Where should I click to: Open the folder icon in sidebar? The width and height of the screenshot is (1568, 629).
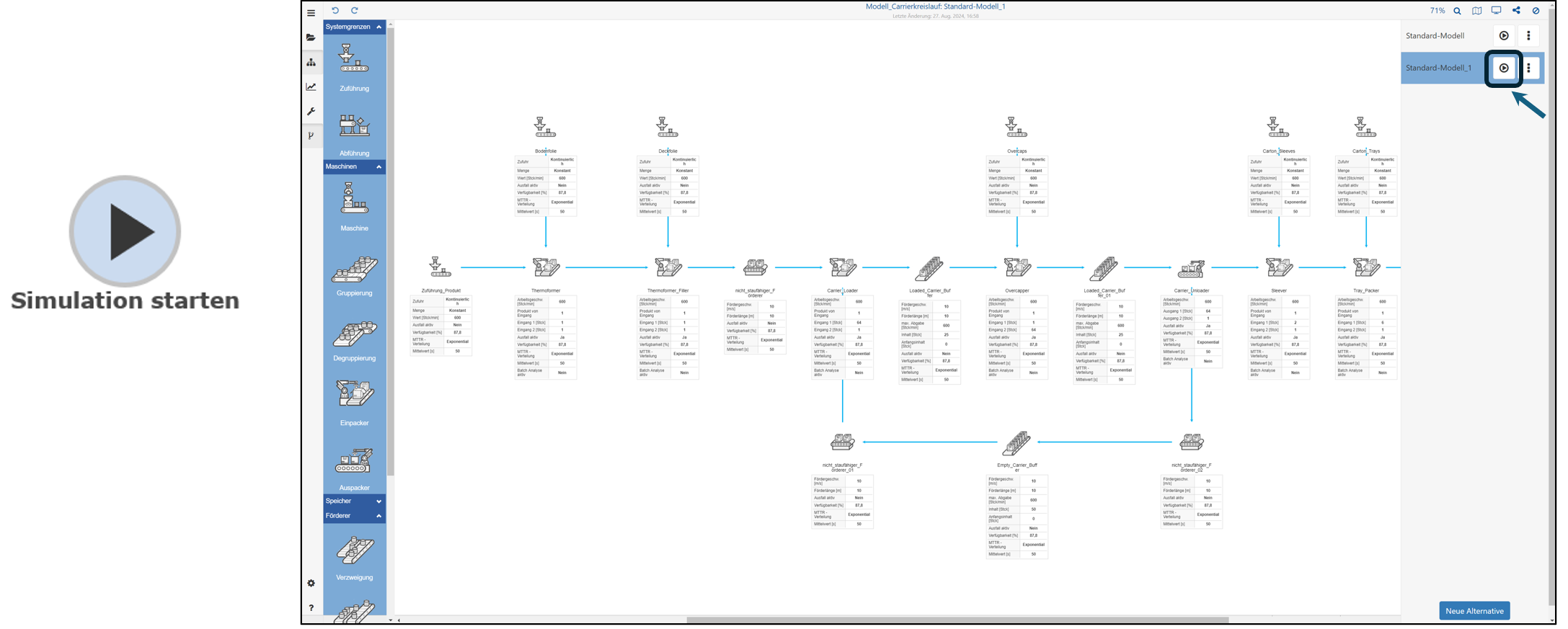tap(311, 37)
